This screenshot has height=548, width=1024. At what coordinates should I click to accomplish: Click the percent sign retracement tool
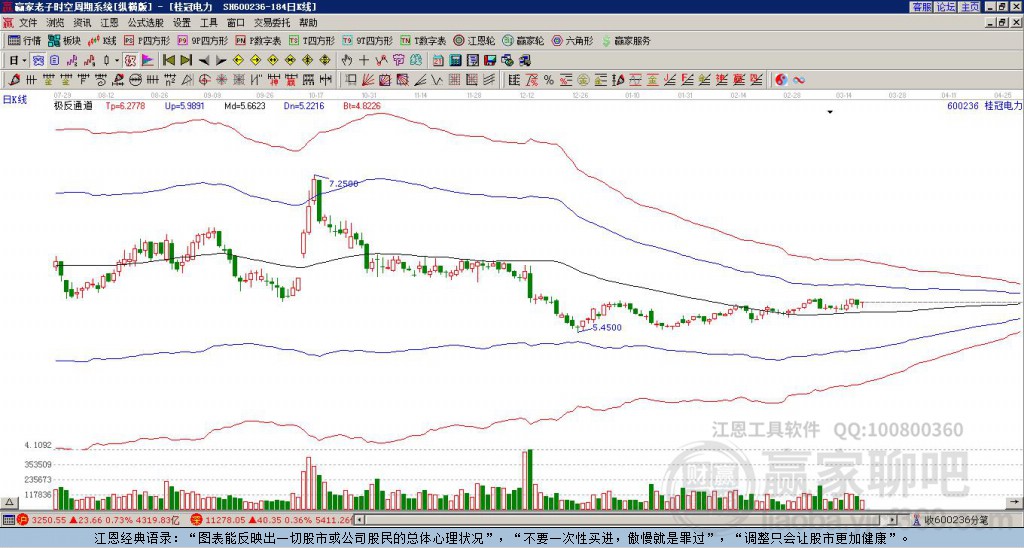(x=549, y=80)
